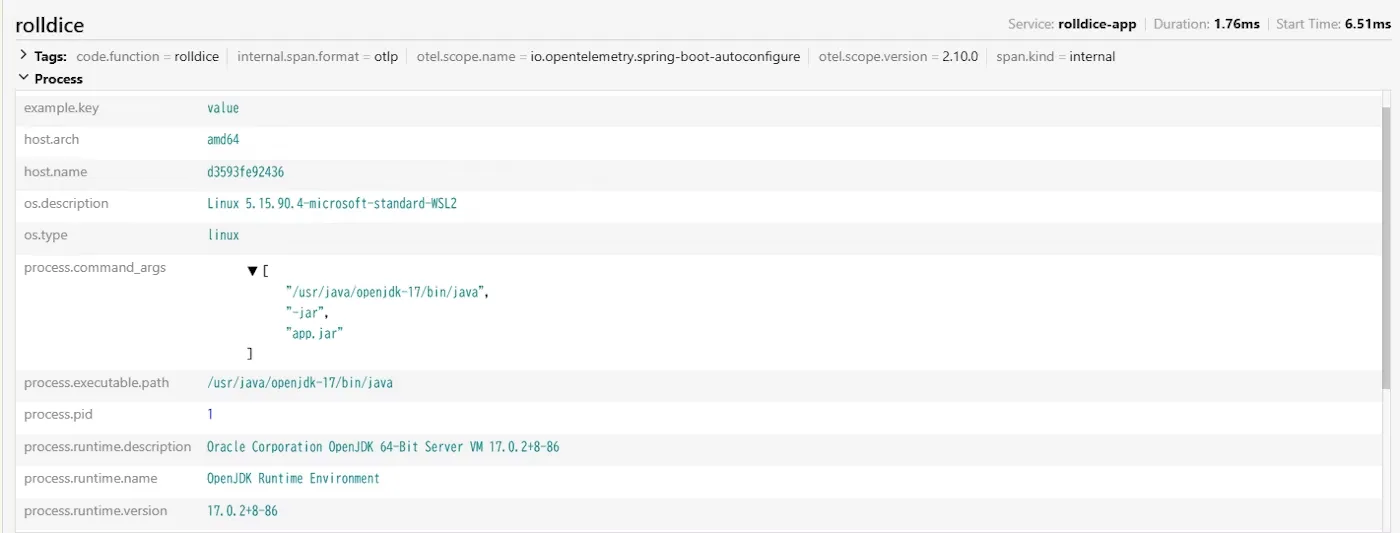The width and height of the screenshot is (1400, 533).
Task: Click the Service rolldice-app label
Action: [x=1072, y=24]
